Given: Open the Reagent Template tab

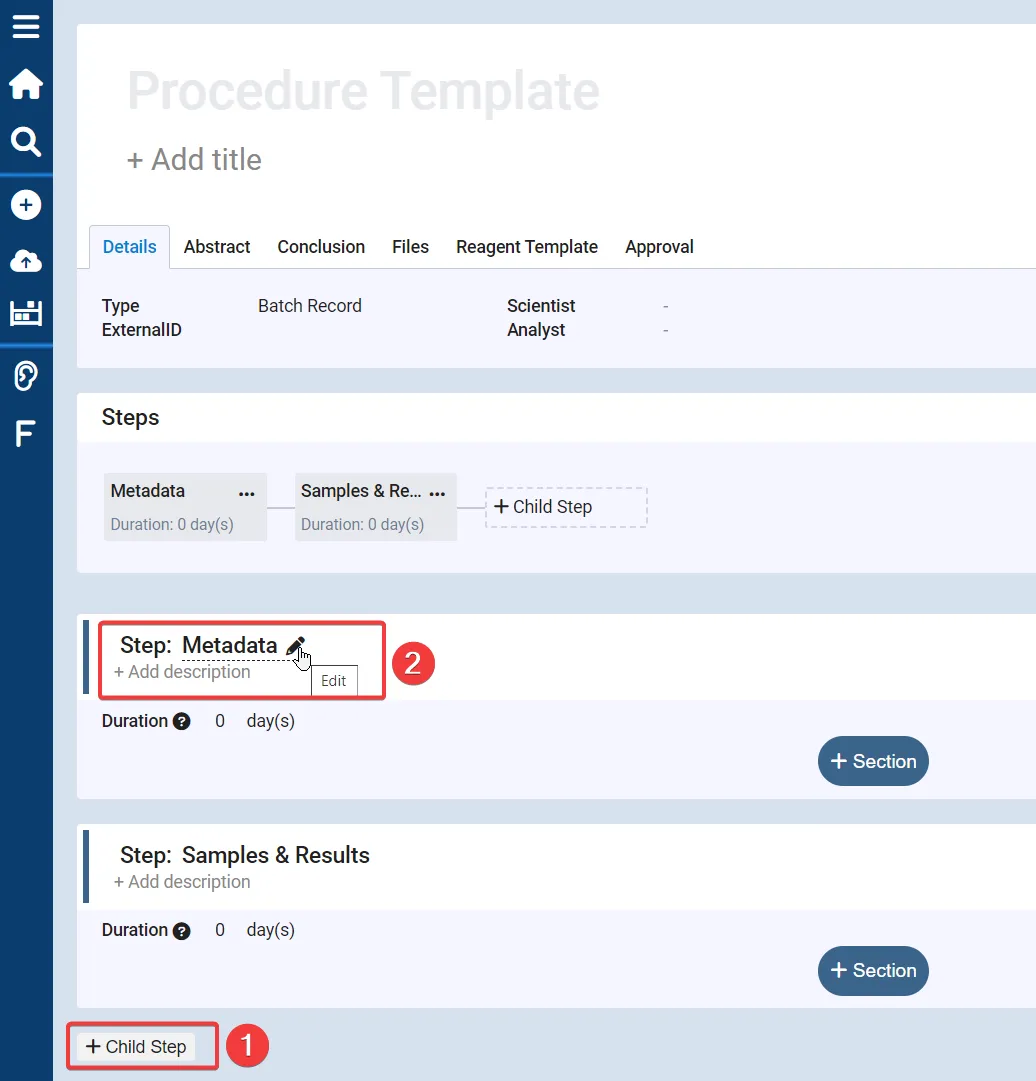Looking at the screenshot, I should (x=526, y=247).
